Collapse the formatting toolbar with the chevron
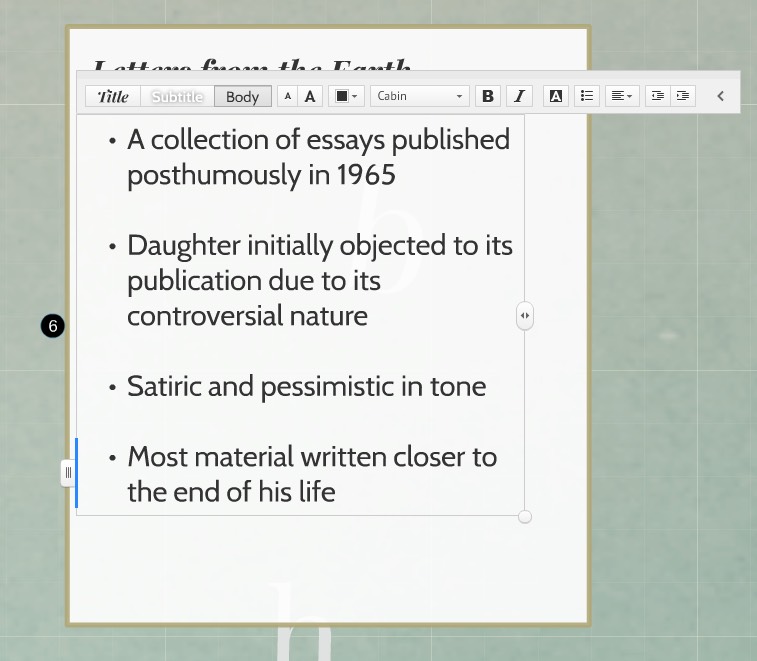 coord(720,97)
